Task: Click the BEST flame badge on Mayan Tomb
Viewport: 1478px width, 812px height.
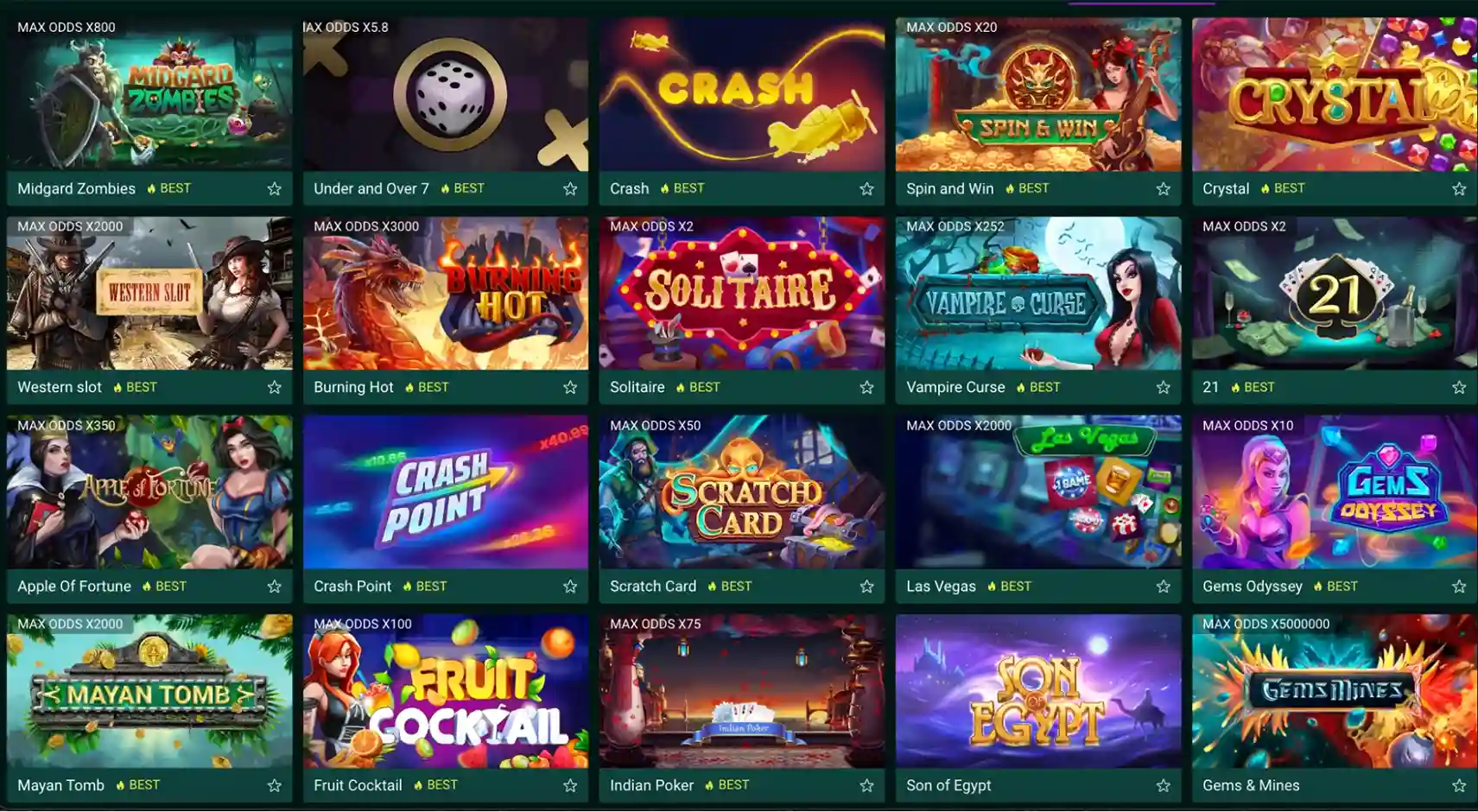Action: coord(137,784)
